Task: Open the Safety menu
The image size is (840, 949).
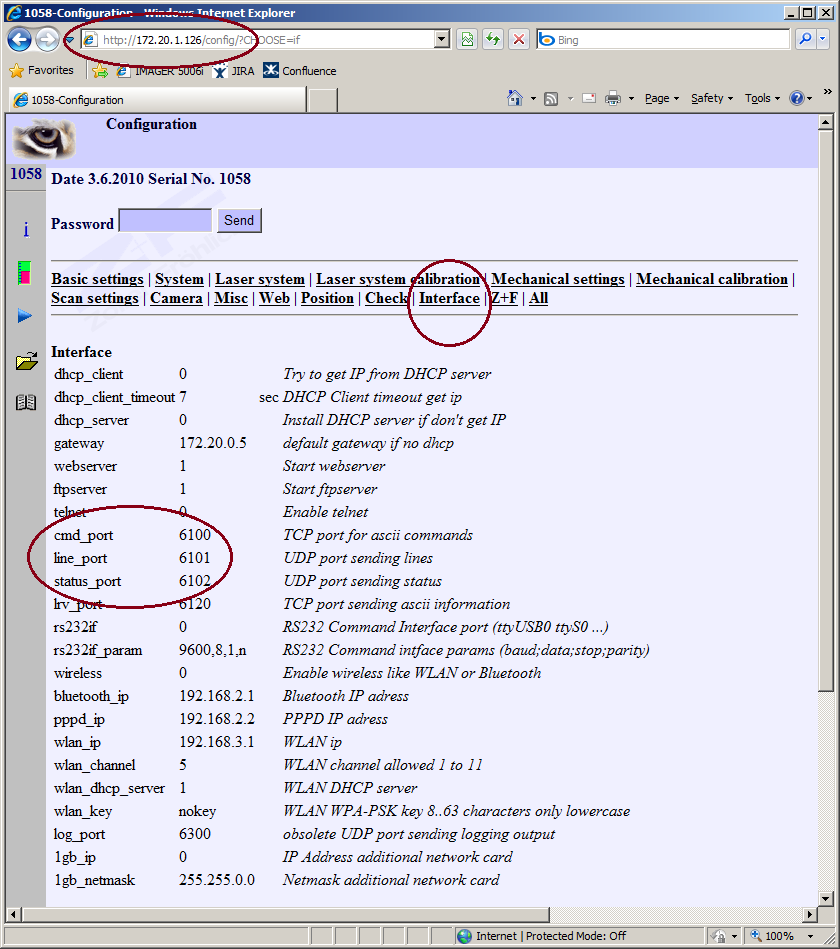Action: click(712, 98)
